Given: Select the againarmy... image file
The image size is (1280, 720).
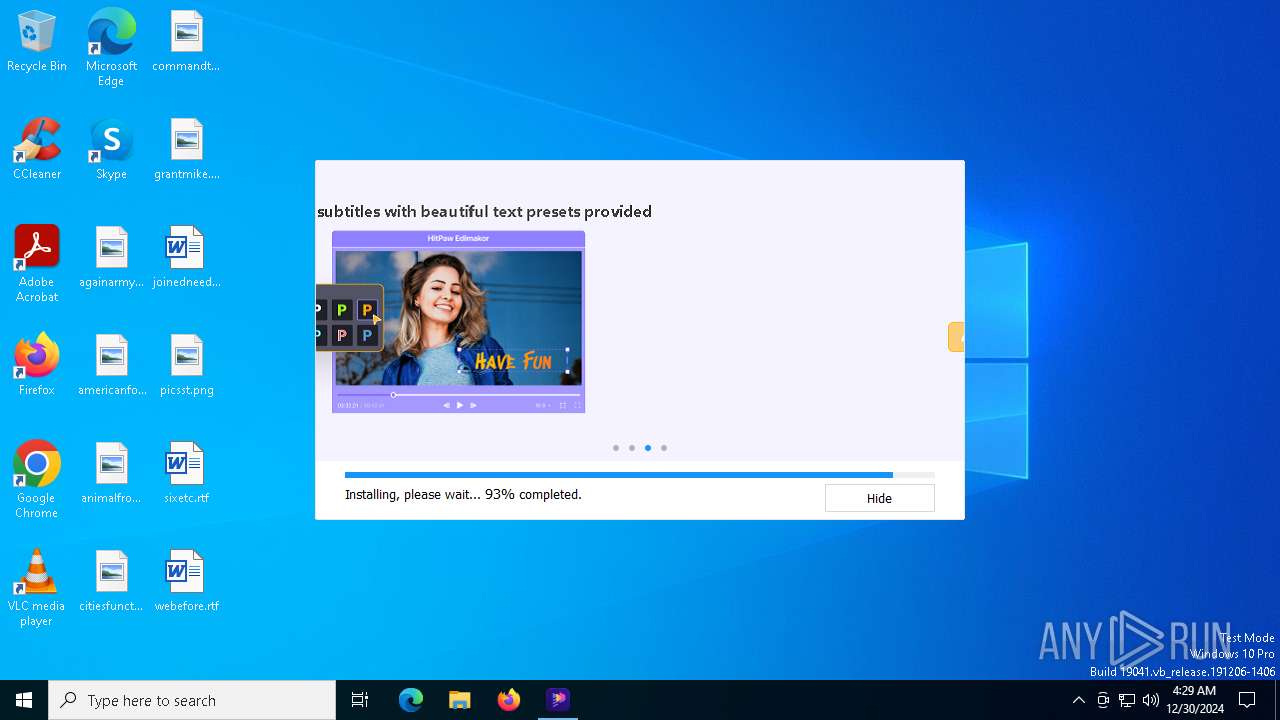Looking at the screenshot, I should [111, 258].
